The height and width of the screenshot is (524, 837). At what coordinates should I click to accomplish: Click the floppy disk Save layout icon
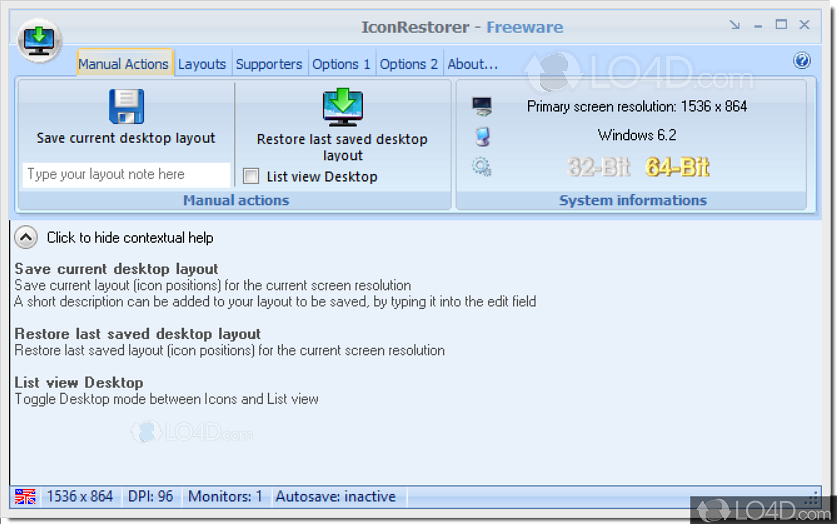click(127, 106)
